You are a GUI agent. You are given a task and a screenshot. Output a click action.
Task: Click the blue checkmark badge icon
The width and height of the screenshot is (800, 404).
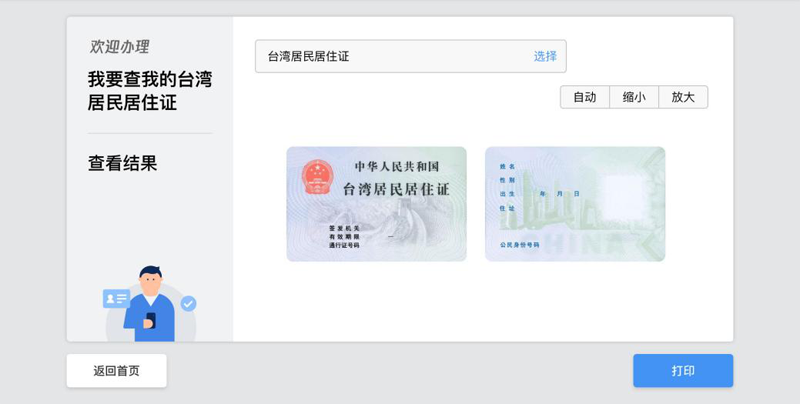(x=188, y=303)
